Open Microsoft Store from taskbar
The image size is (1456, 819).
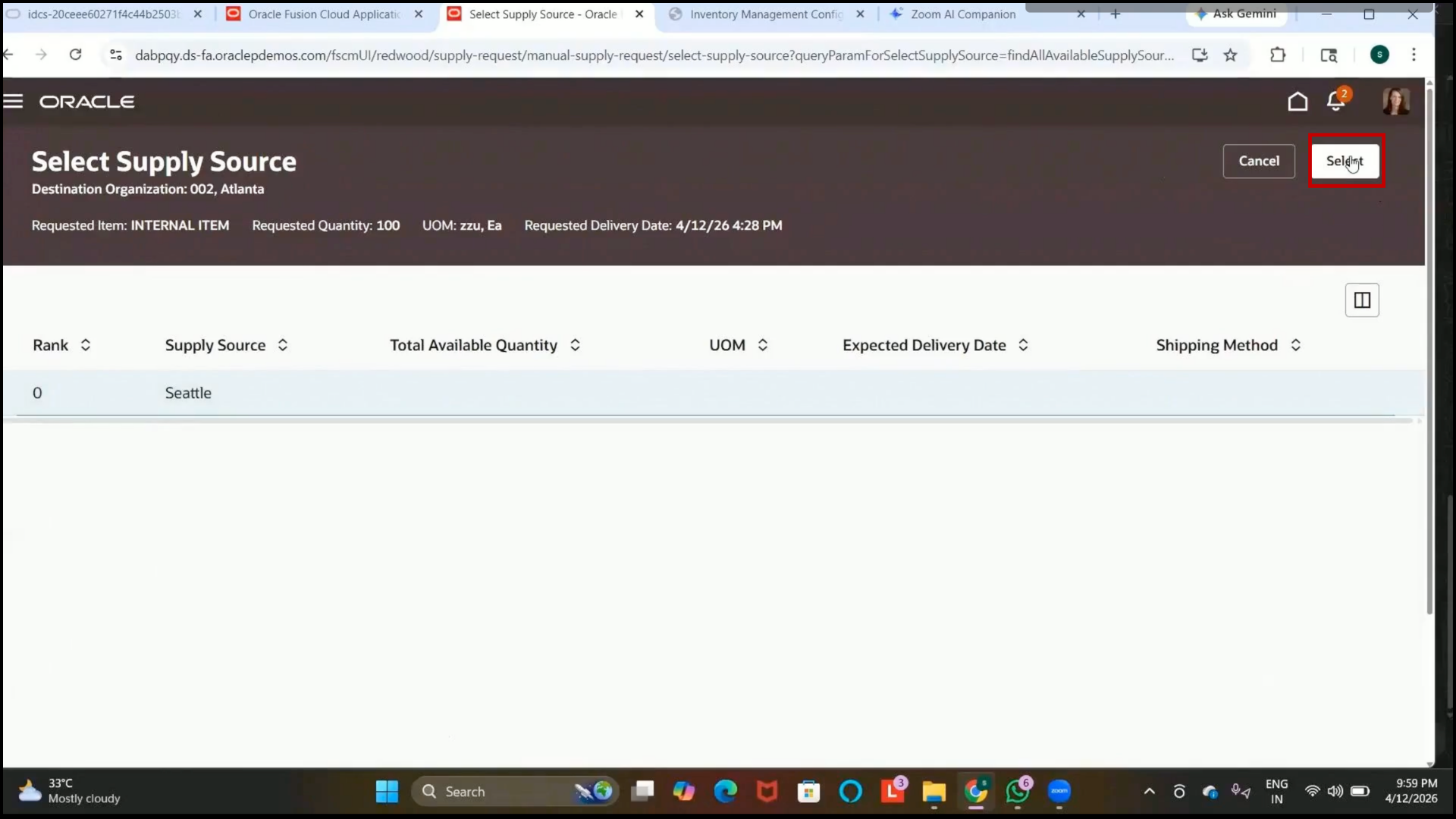click(x=808, y=792)
